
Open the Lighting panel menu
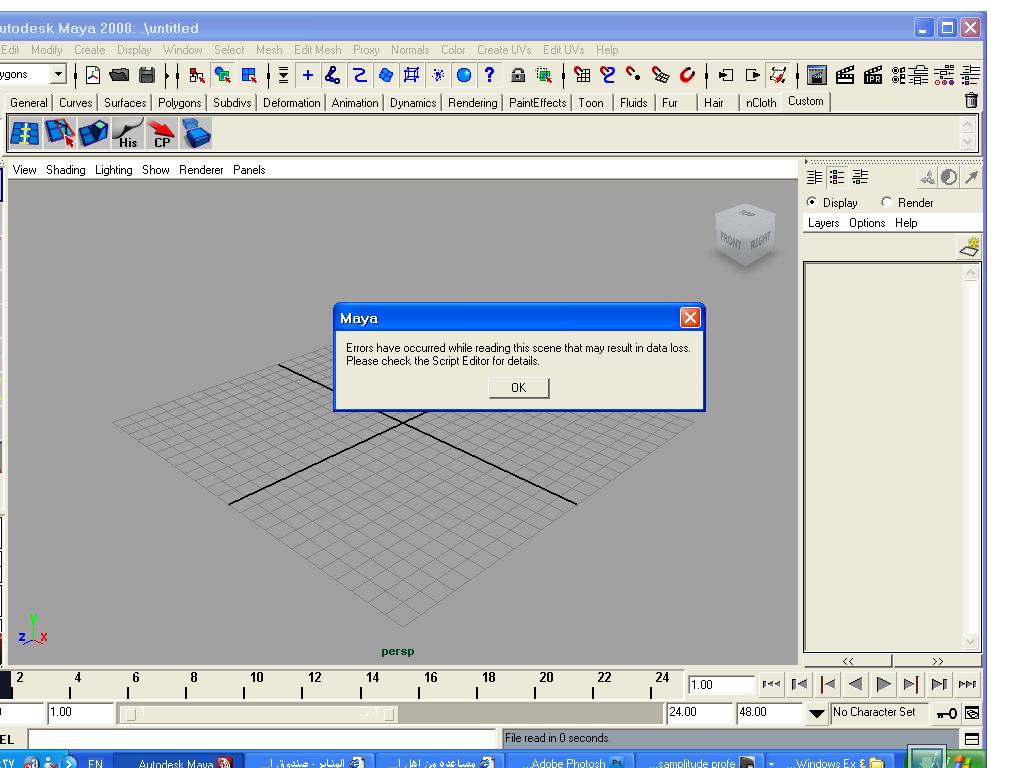[114, 170]
